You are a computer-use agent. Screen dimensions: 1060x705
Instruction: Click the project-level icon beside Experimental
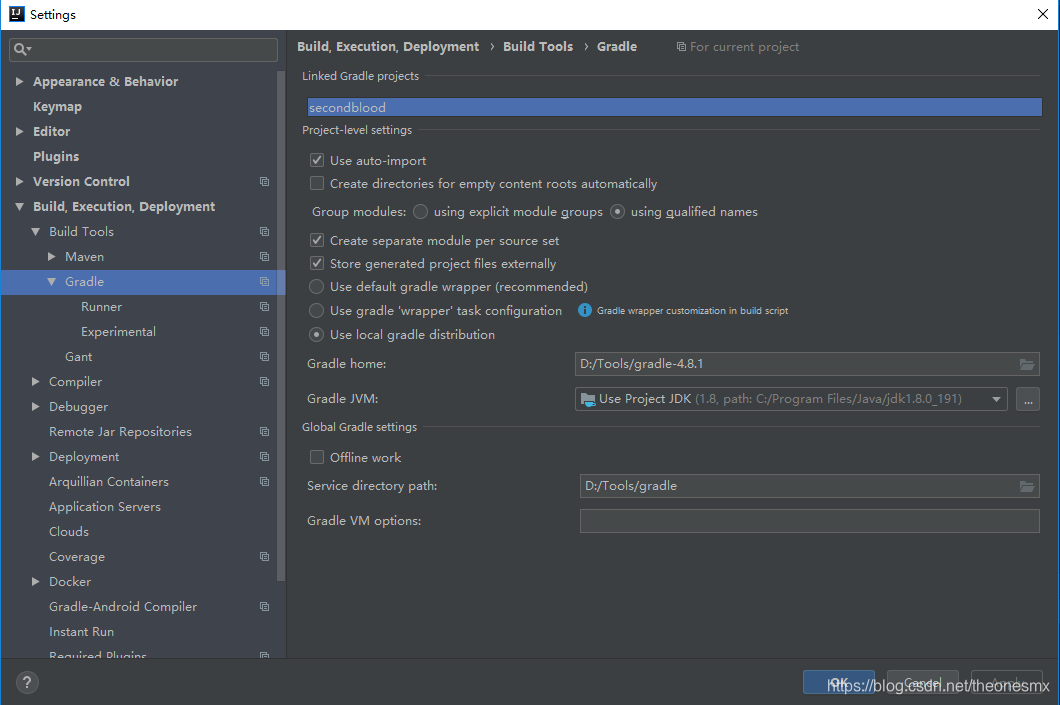point(264,332)
